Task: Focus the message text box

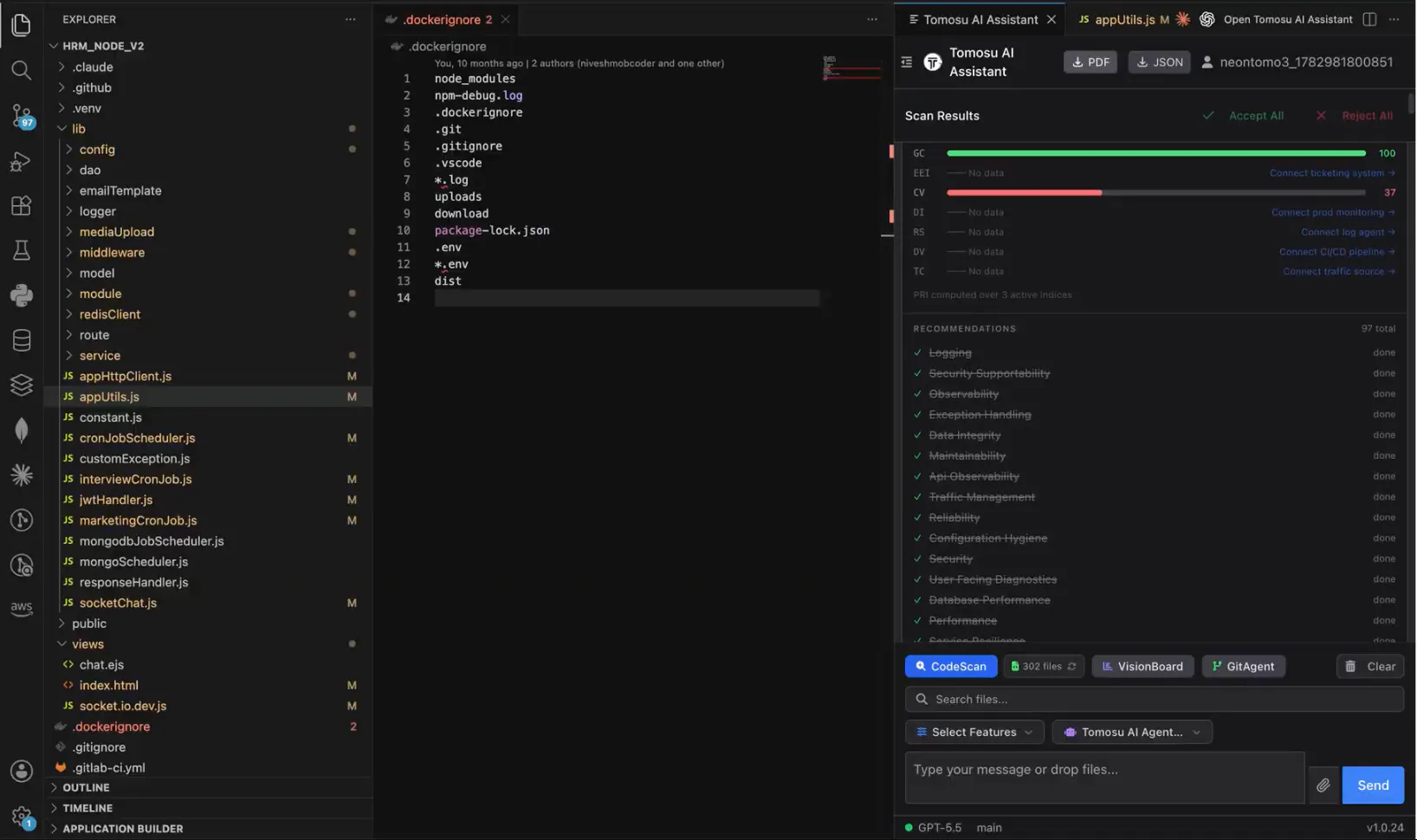Action: [x=1105, y=778]
